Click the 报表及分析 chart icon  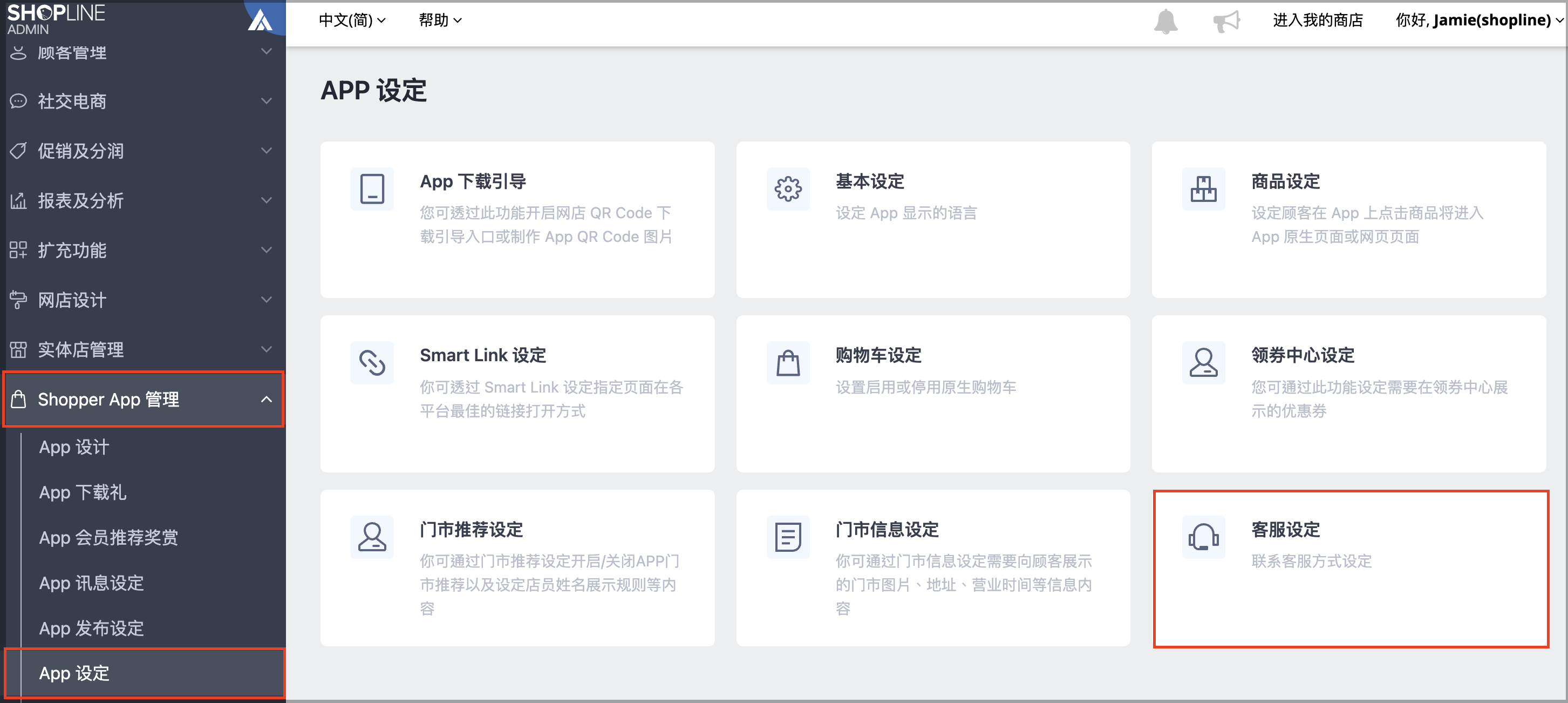[18, 200]
